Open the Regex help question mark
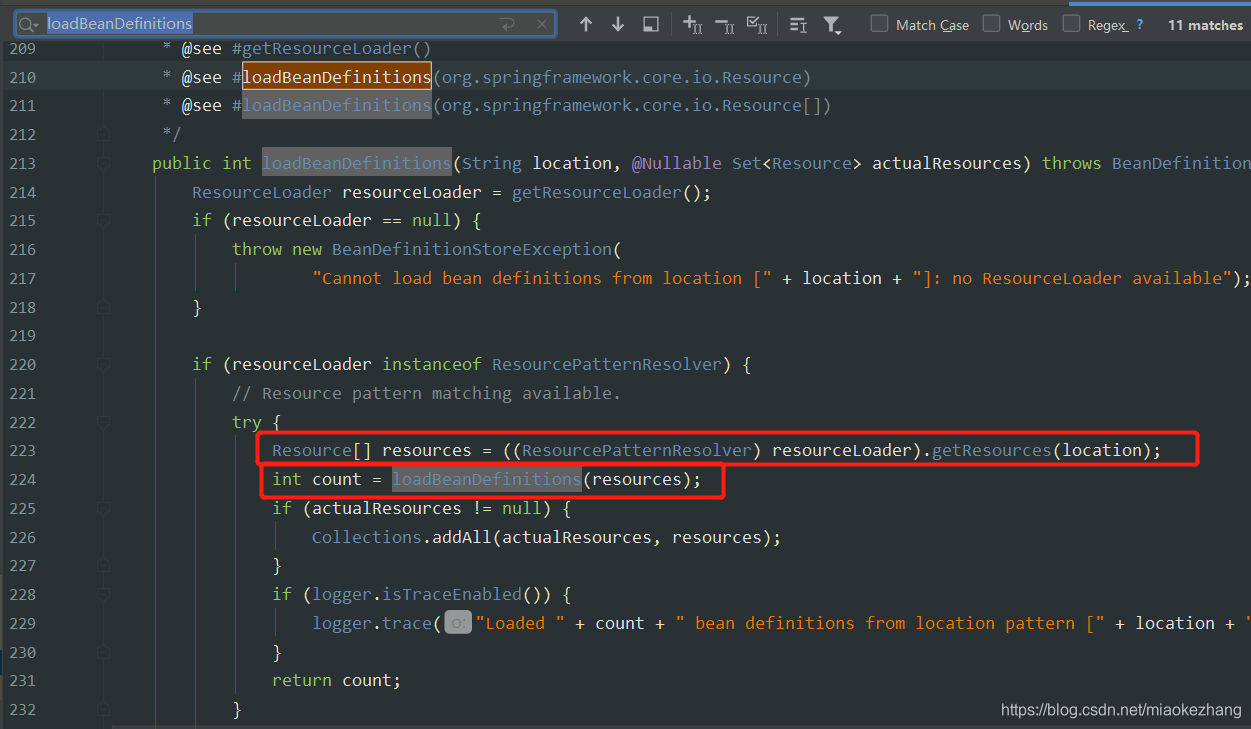This screenshot has height=729, width=1251. [x=1139, y=24]
